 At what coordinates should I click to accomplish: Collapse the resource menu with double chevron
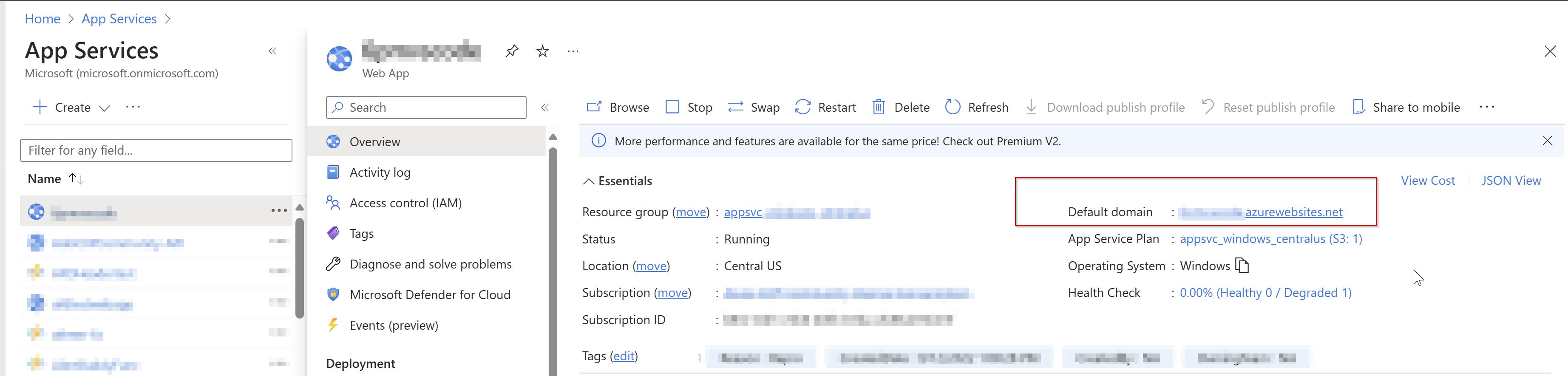545,107
